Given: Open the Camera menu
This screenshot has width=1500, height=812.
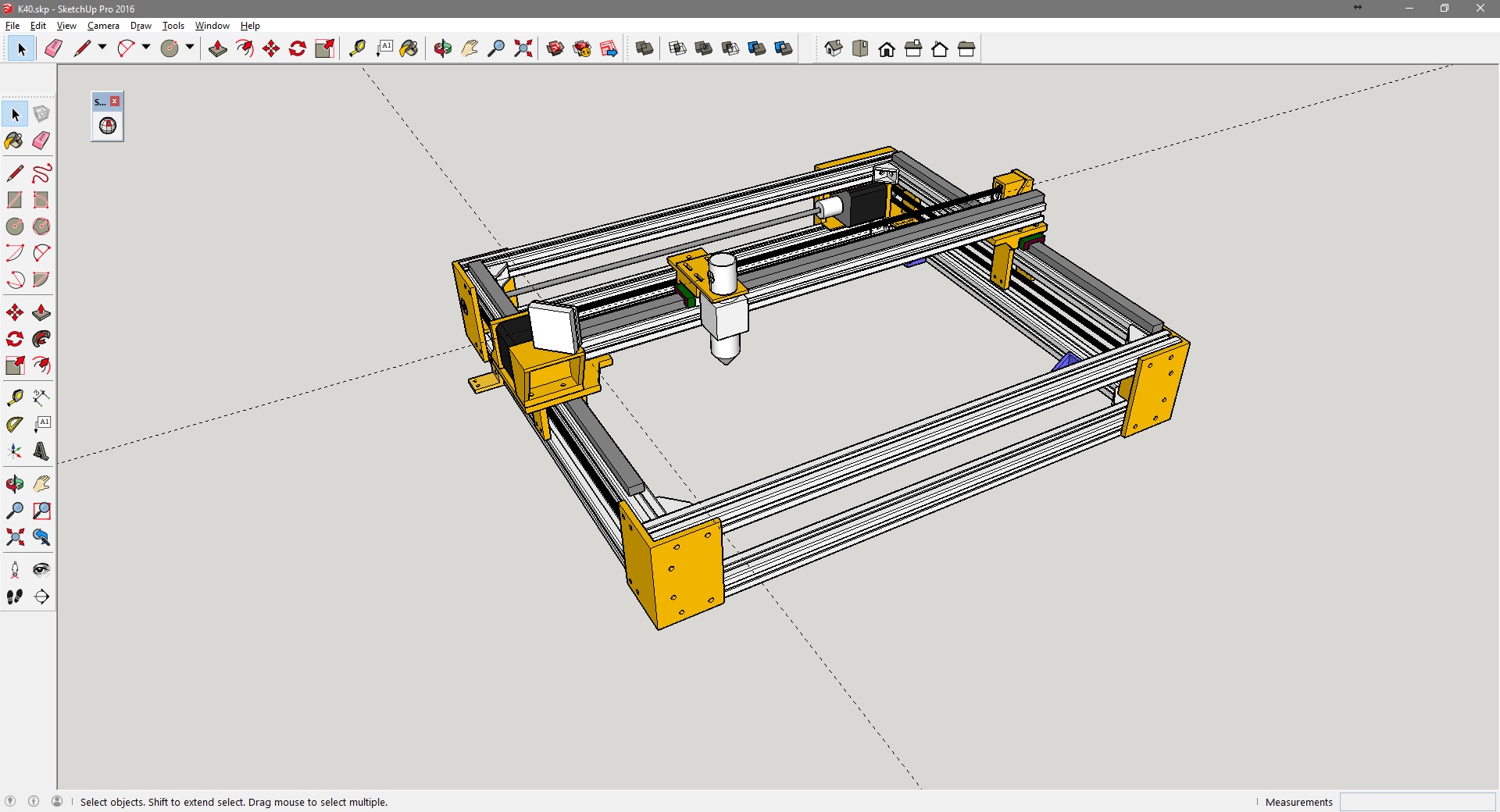Looking at the screenshot, I should pyautogui.click(x=103, y=26).
